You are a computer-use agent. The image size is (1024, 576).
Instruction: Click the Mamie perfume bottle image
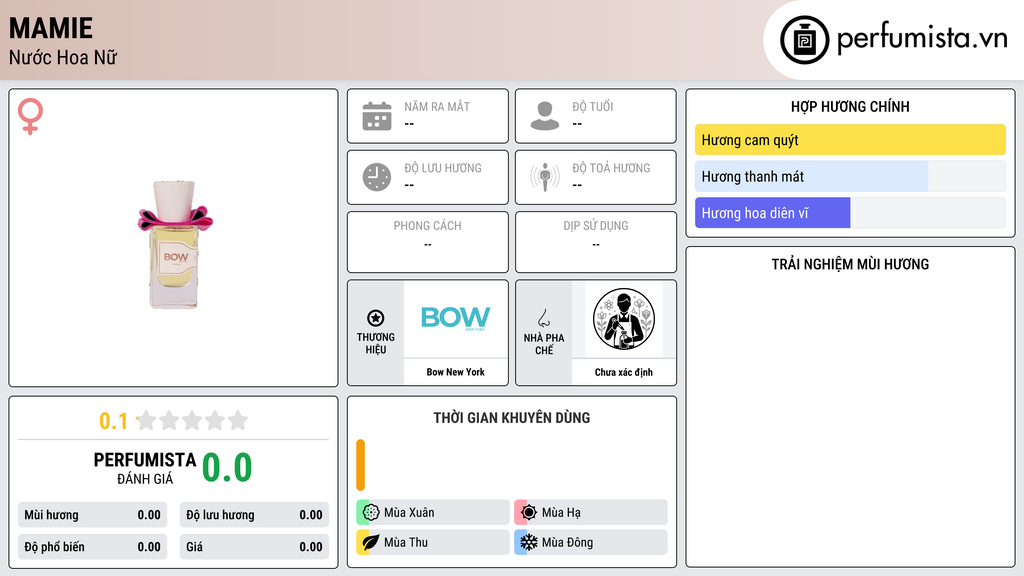point(175,244)
